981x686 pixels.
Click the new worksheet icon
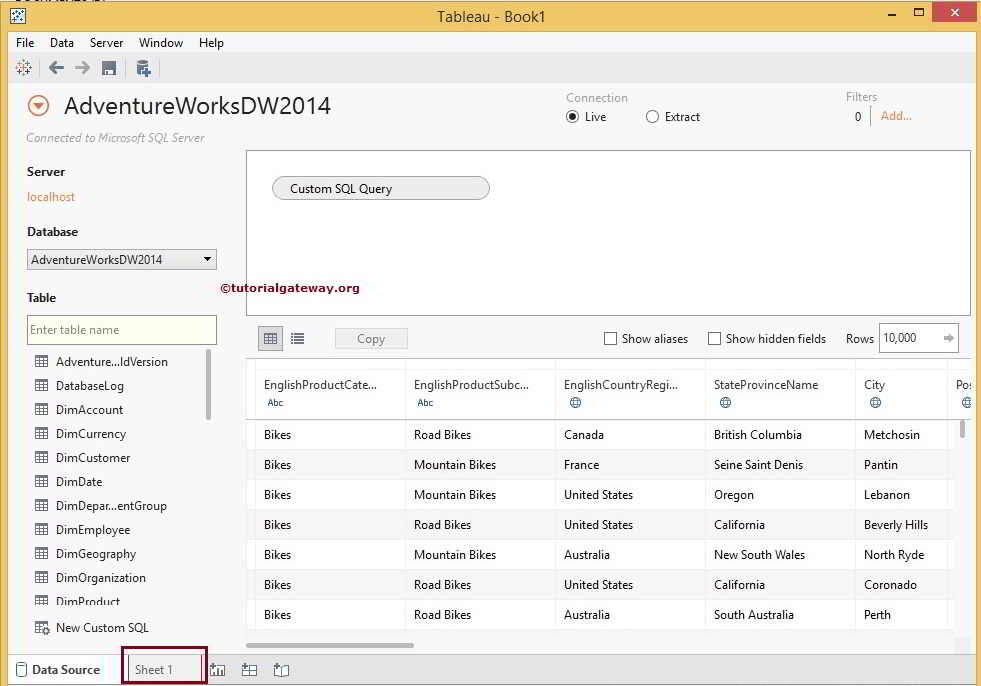(218, 670)
